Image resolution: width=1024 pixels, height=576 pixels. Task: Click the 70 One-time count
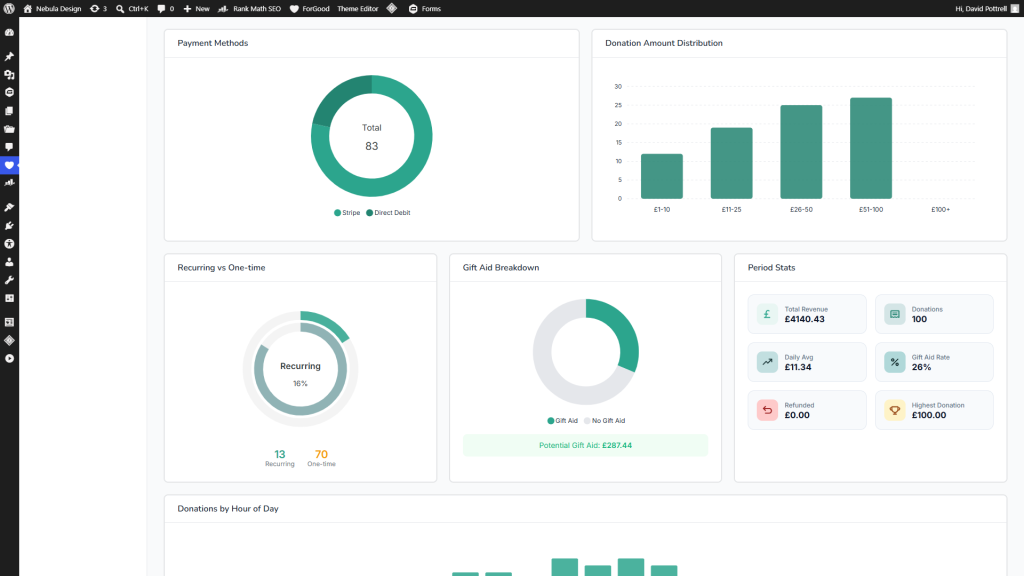321,455
